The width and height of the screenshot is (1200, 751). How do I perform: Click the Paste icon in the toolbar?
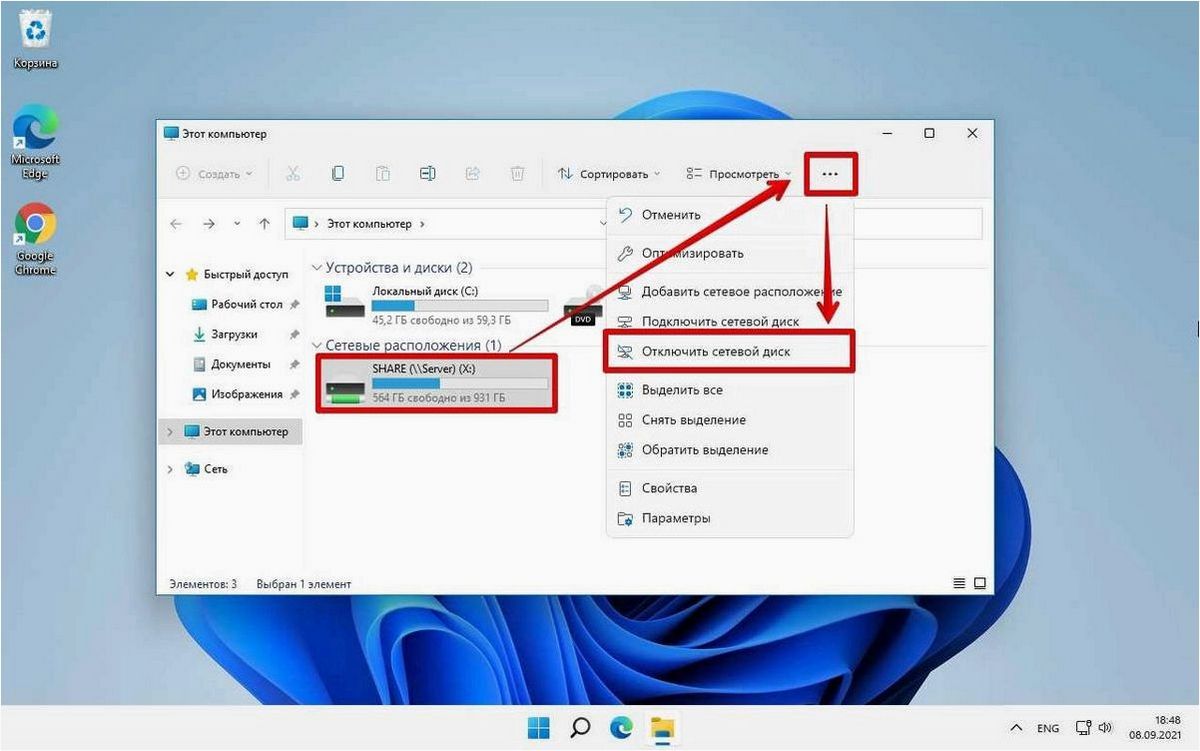pyautogui.click(x=383, y=173)
